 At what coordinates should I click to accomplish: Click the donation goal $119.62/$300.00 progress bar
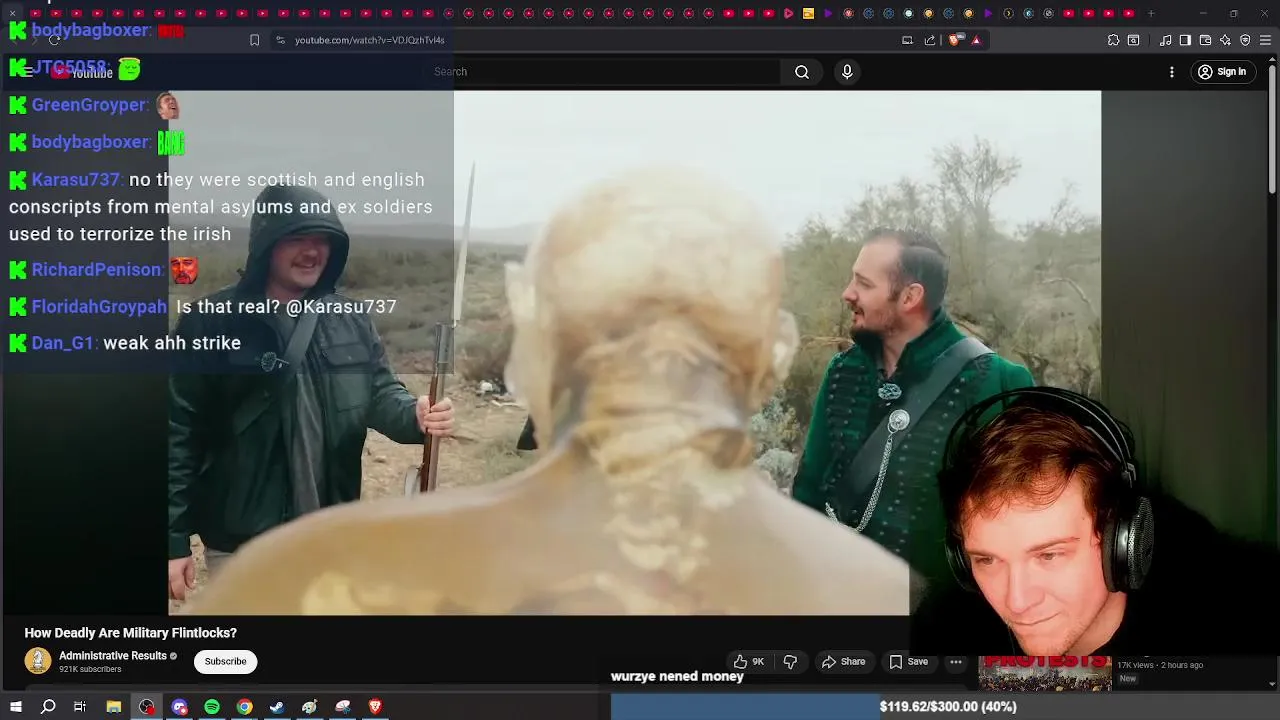pos(945,707)
